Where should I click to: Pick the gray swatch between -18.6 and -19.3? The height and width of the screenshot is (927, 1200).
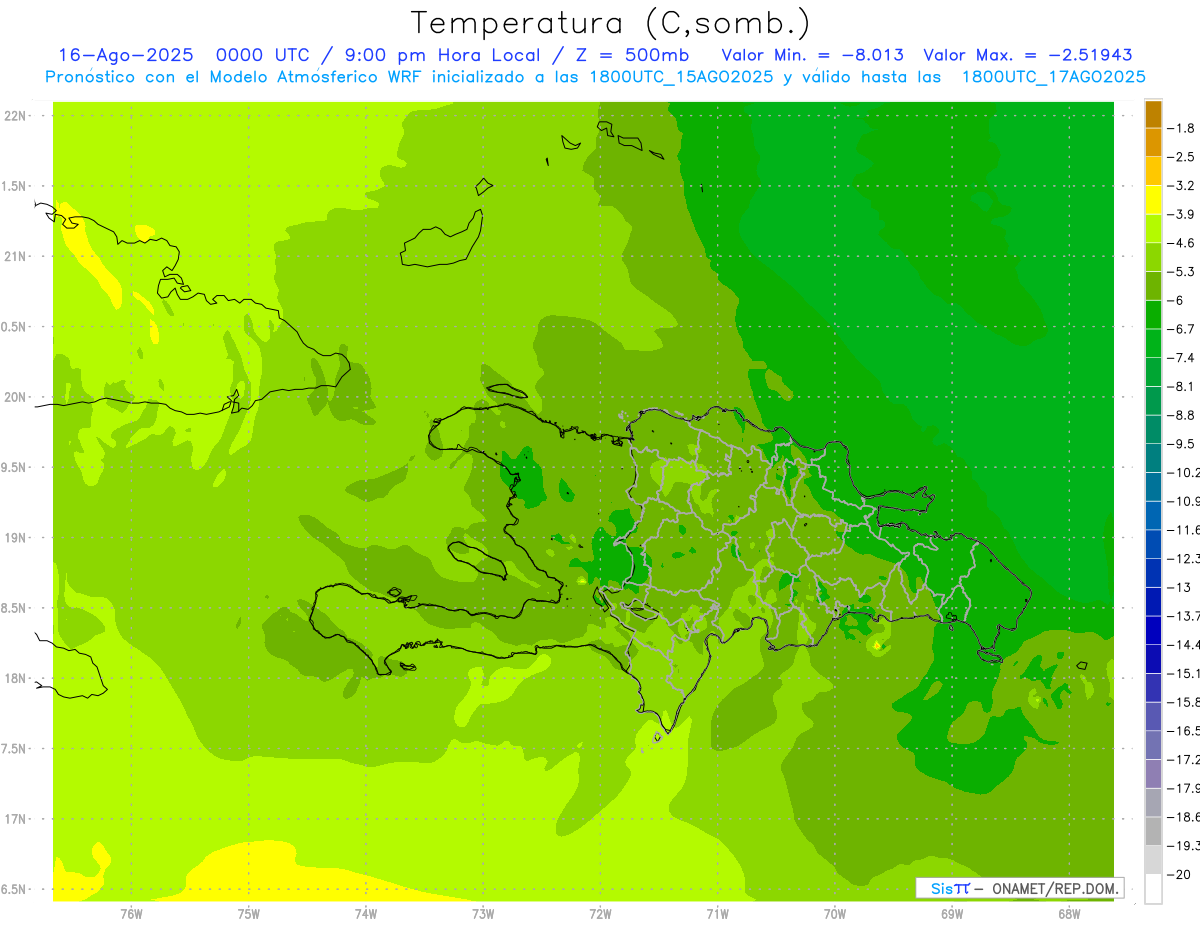point(1153,831)
